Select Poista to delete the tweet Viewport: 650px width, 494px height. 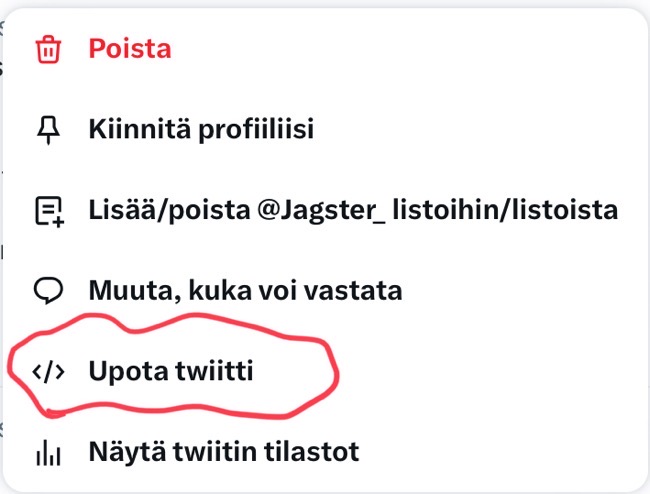point(129,48)
